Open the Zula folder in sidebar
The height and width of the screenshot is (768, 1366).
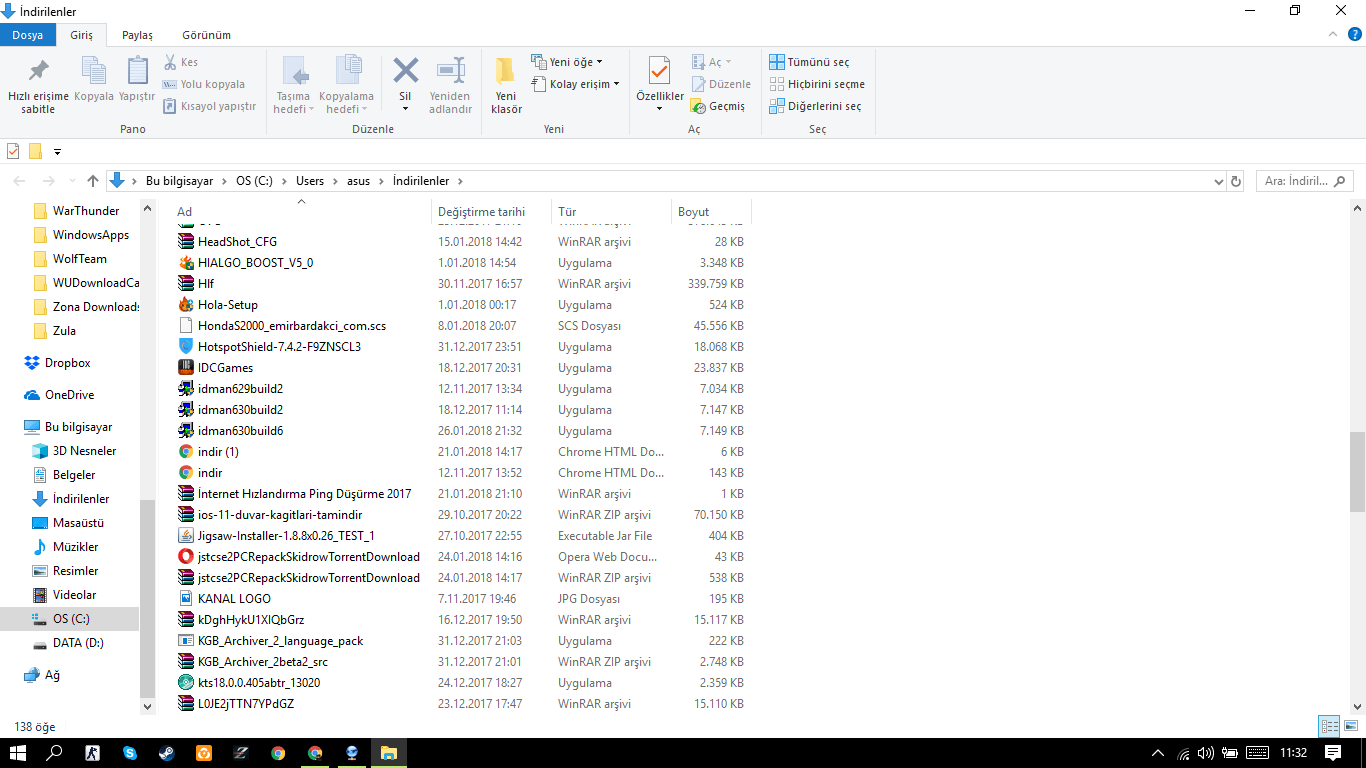point(64,331)
